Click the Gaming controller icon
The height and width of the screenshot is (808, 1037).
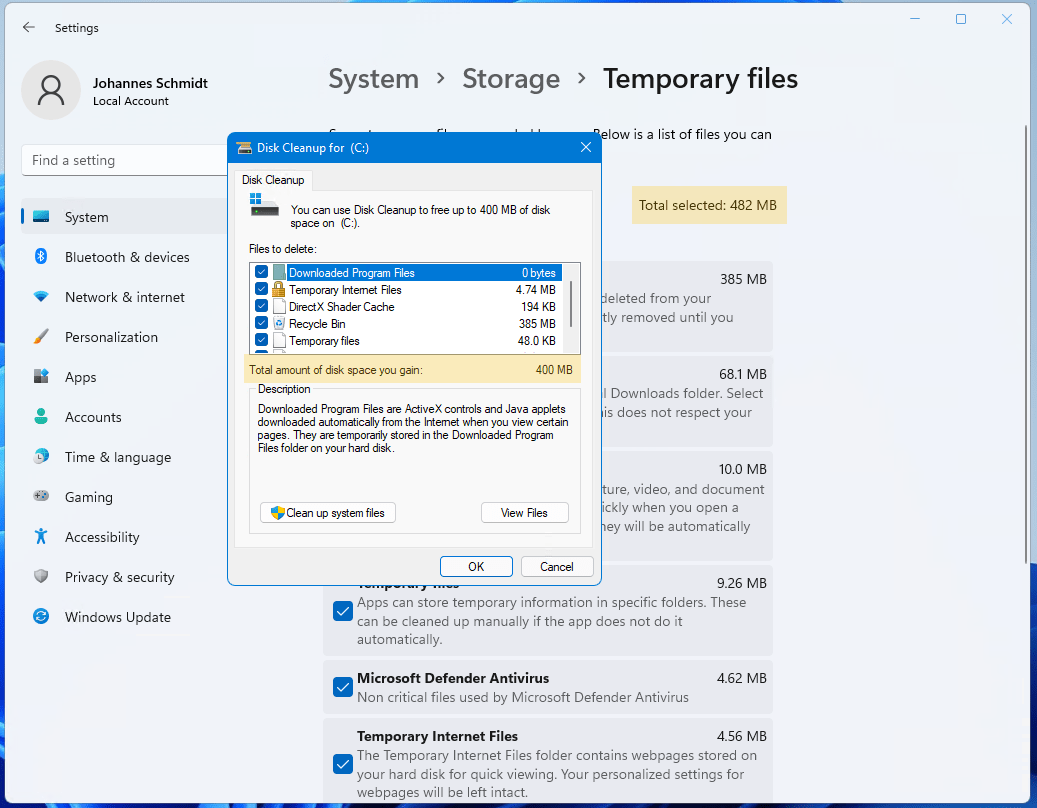(x=41, y=497)
